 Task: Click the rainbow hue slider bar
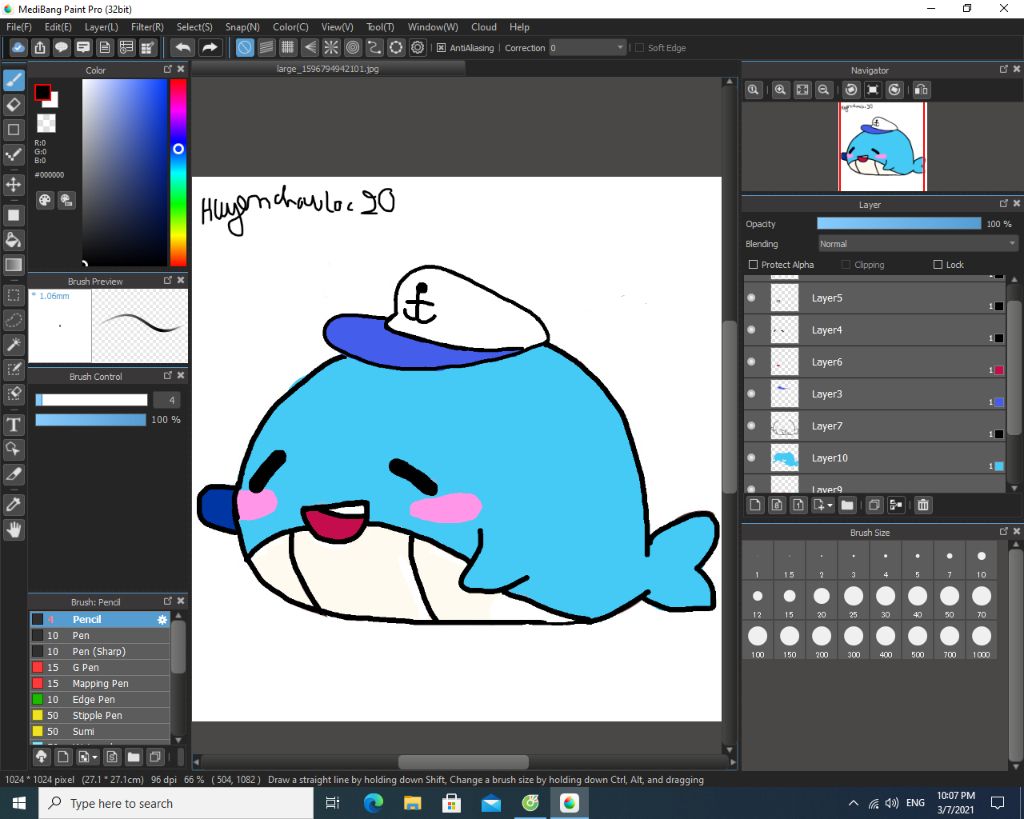(x=178, y=172)
